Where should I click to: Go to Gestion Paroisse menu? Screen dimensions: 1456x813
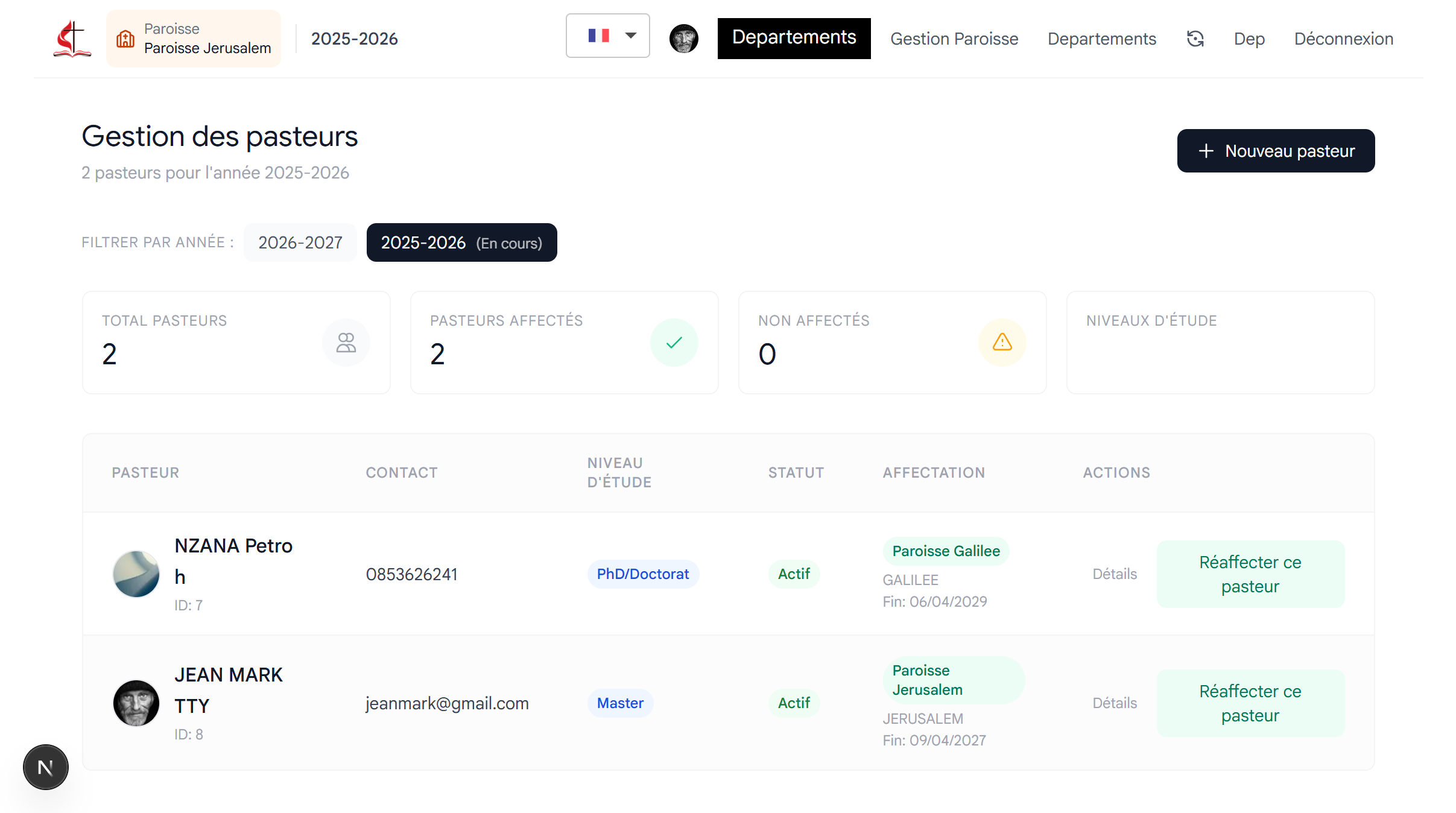pos(954,39)
